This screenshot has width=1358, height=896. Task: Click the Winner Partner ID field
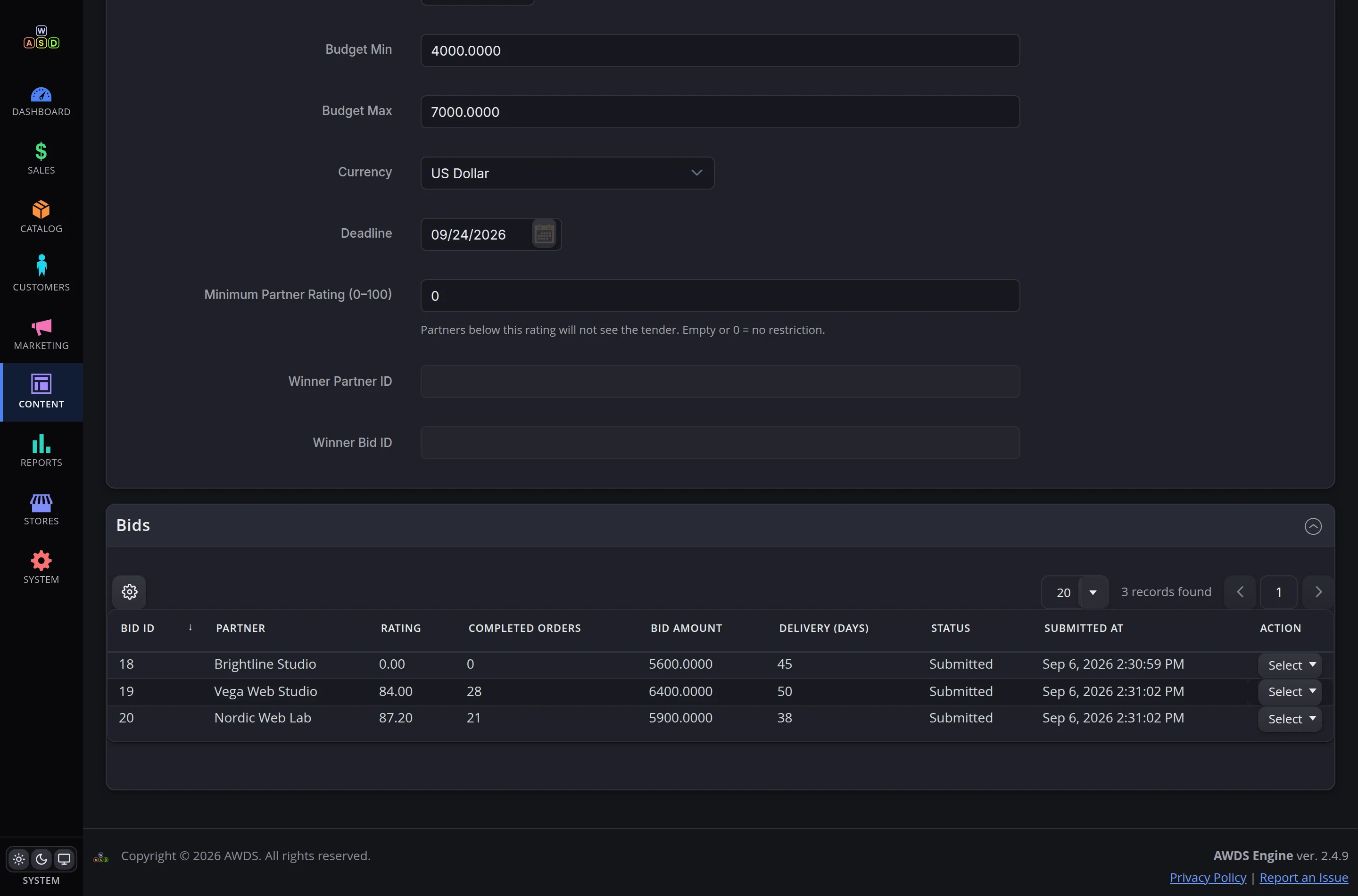[720, 381]
